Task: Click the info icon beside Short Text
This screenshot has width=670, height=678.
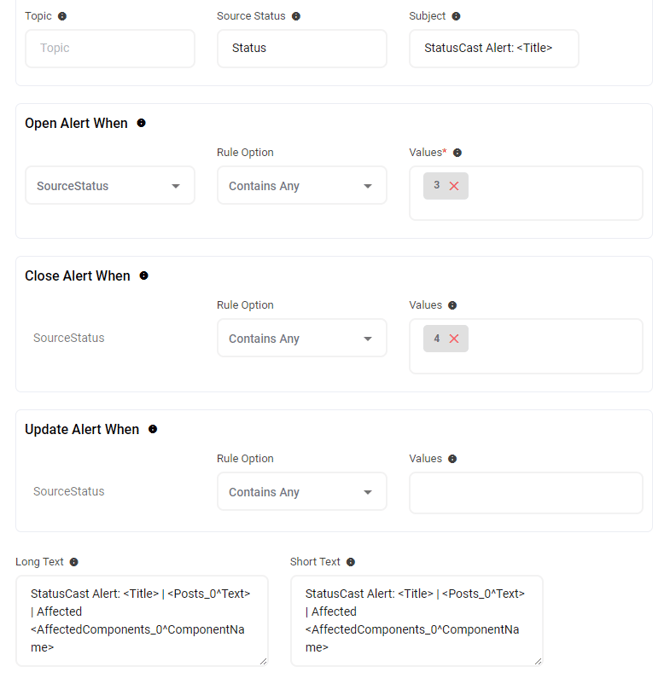Action: pos(351,562)
